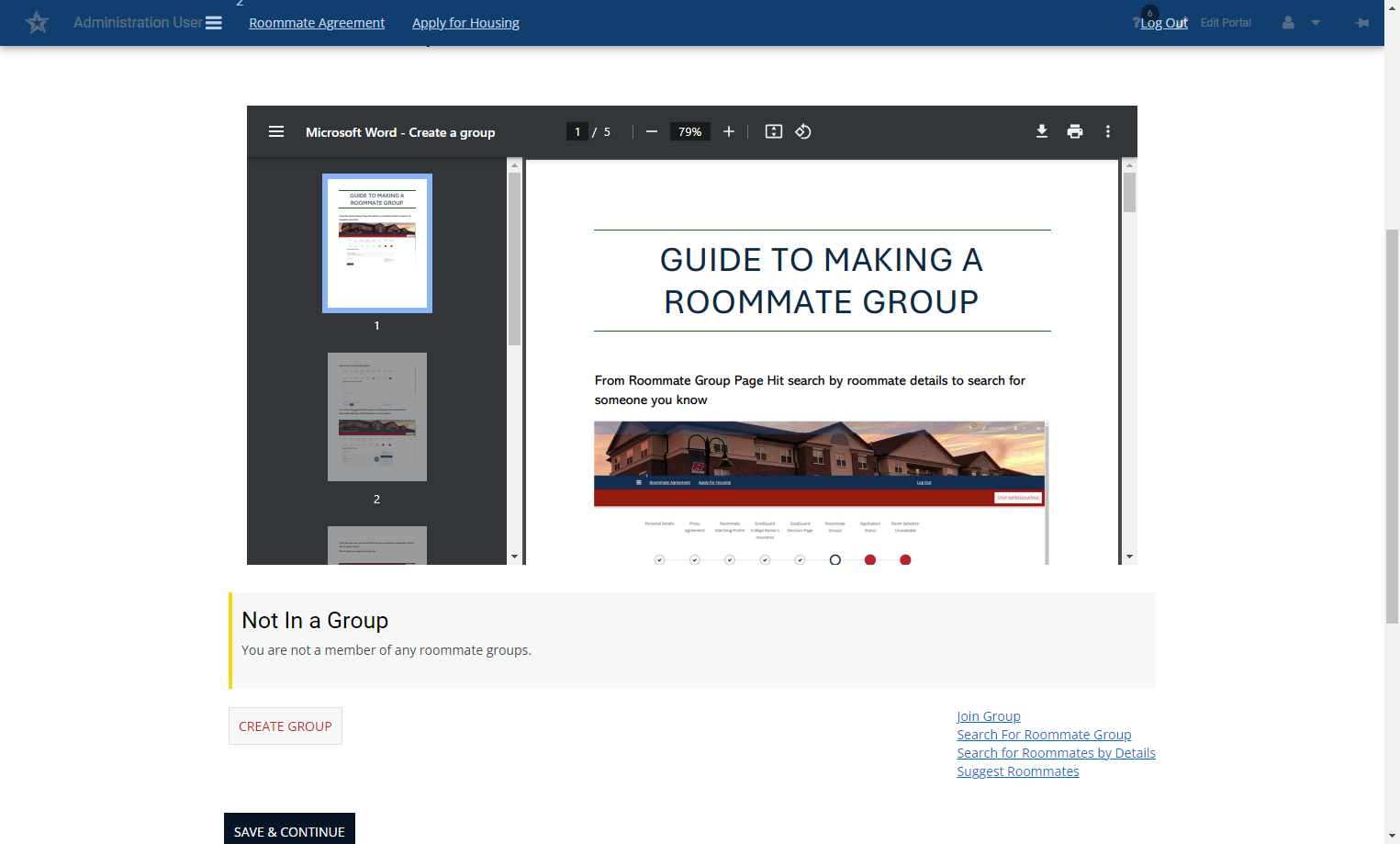Click the fit to page icon
This screenshot has width=1400, height=844.
point(774,131)
